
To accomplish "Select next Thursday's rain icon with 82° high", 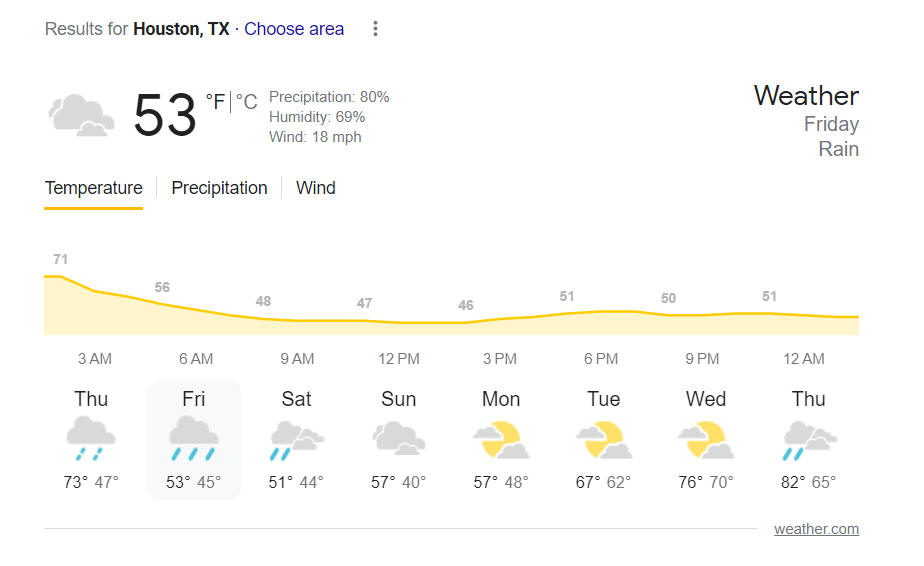I will [809, 438].
